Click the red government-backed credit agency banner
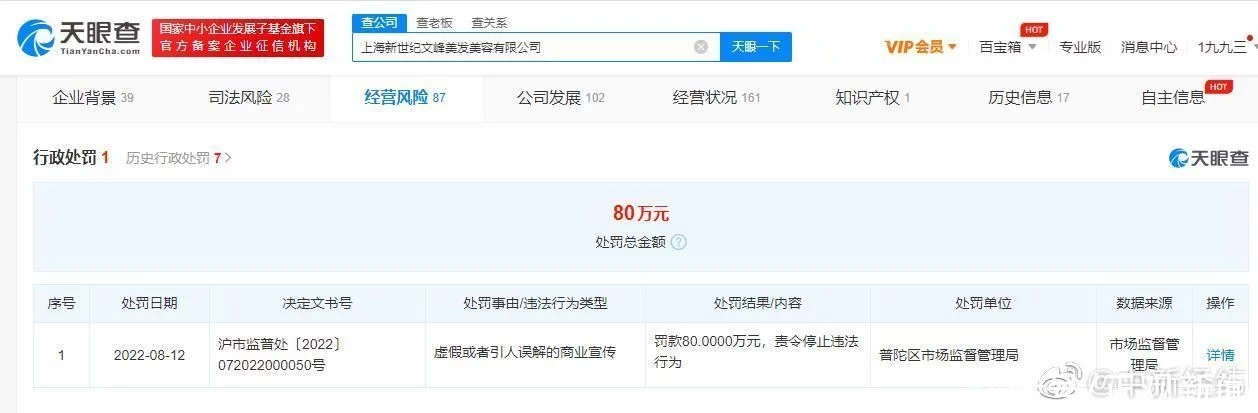 (238, 38)
